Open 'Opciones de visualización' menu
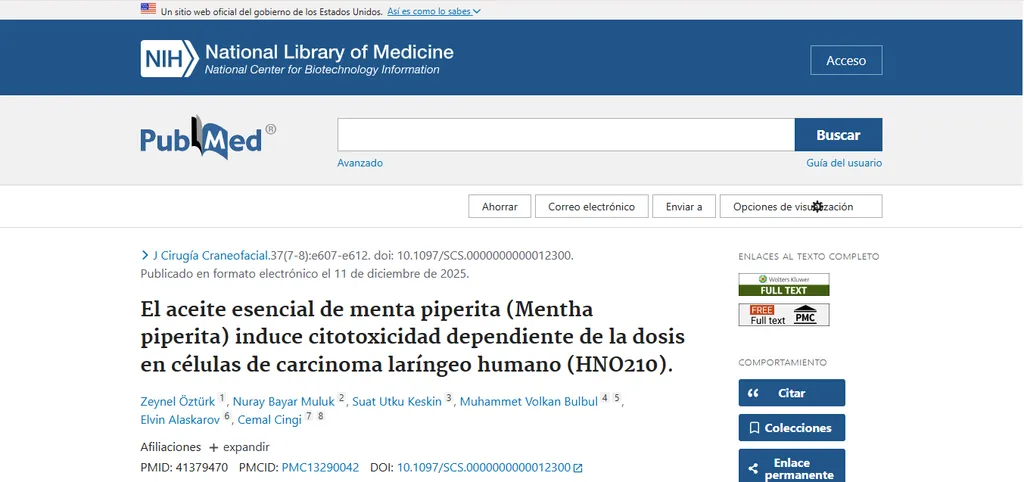This screenshot has width=1024, height=482. (x=801, y=206)
